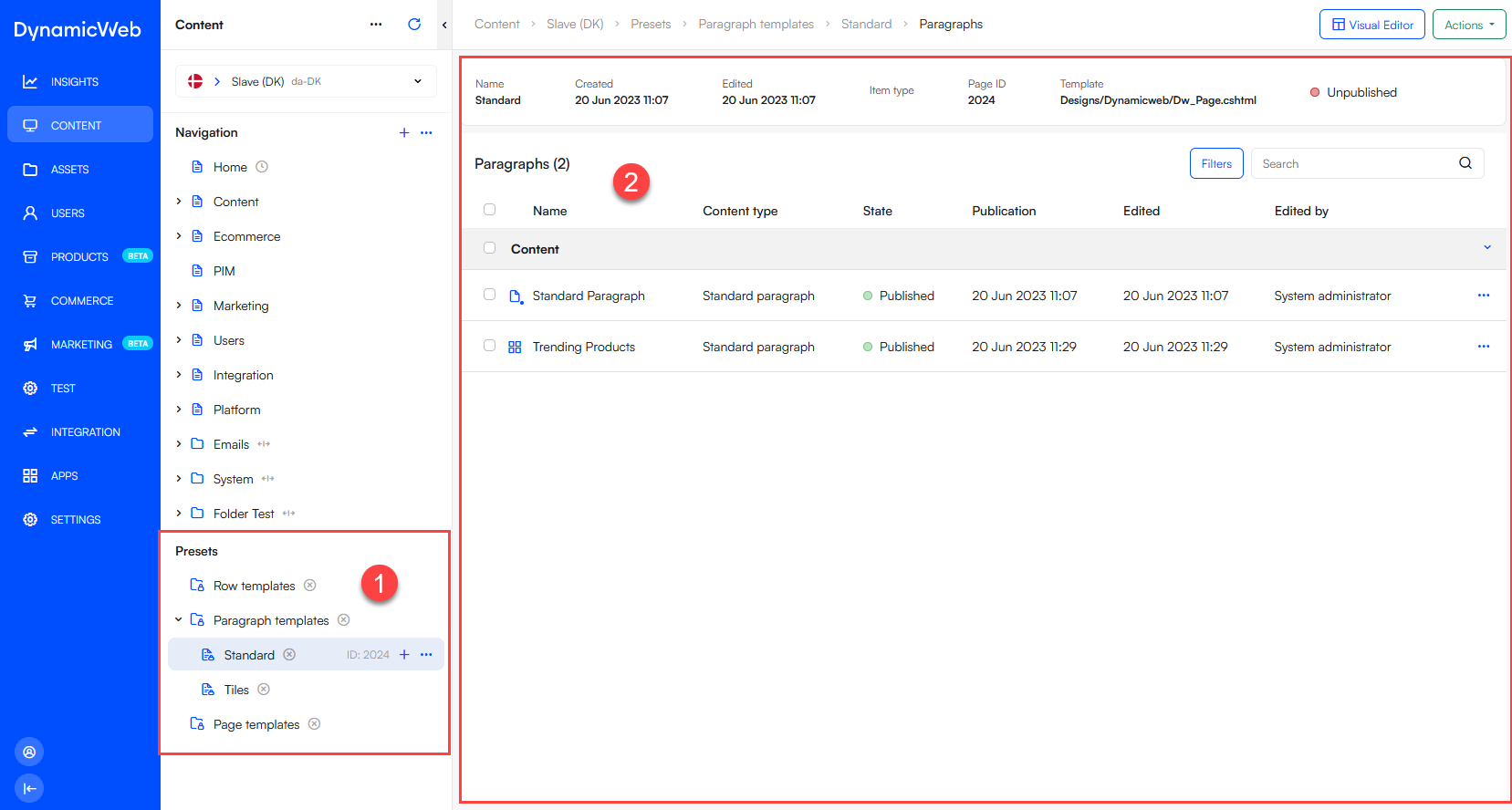
Task: Open Marketing megaphone icon
Action: tap(30, 345)
